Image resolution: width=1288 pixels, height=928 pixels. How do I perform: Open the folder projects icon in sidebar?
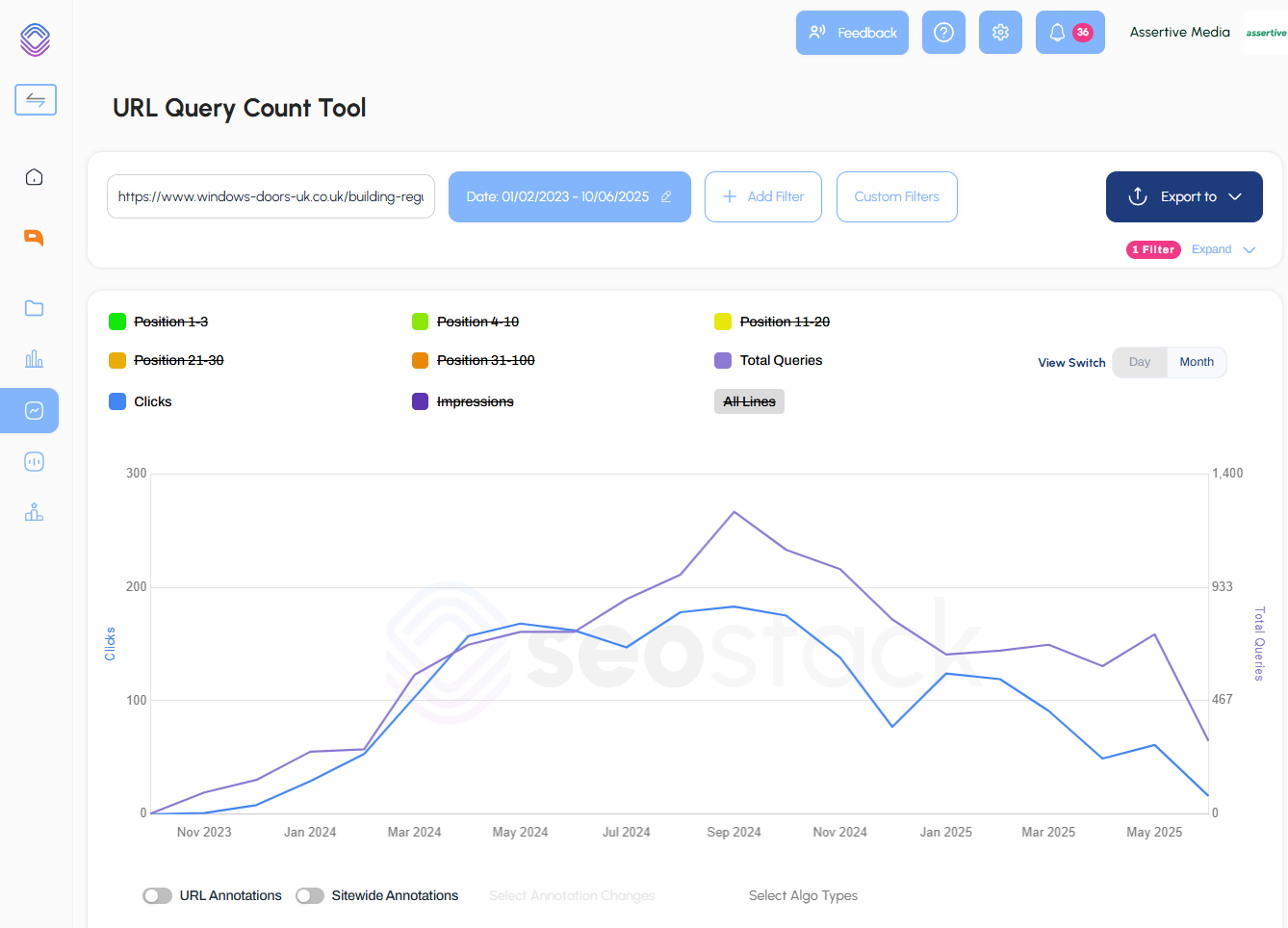(x=34, y=308)
